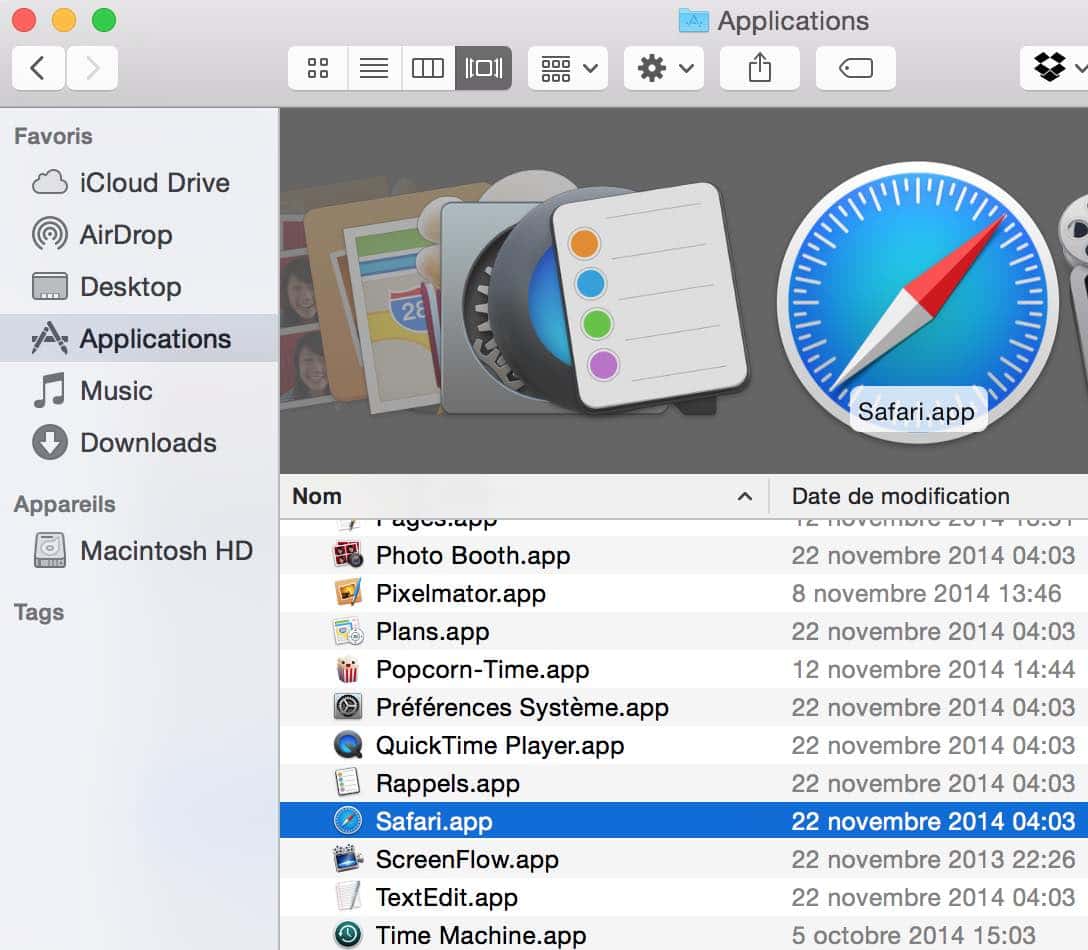The image size is (1088, 950).
Task: Click the 5 octobre 2014 15:03 date
Action: point(914,935)
